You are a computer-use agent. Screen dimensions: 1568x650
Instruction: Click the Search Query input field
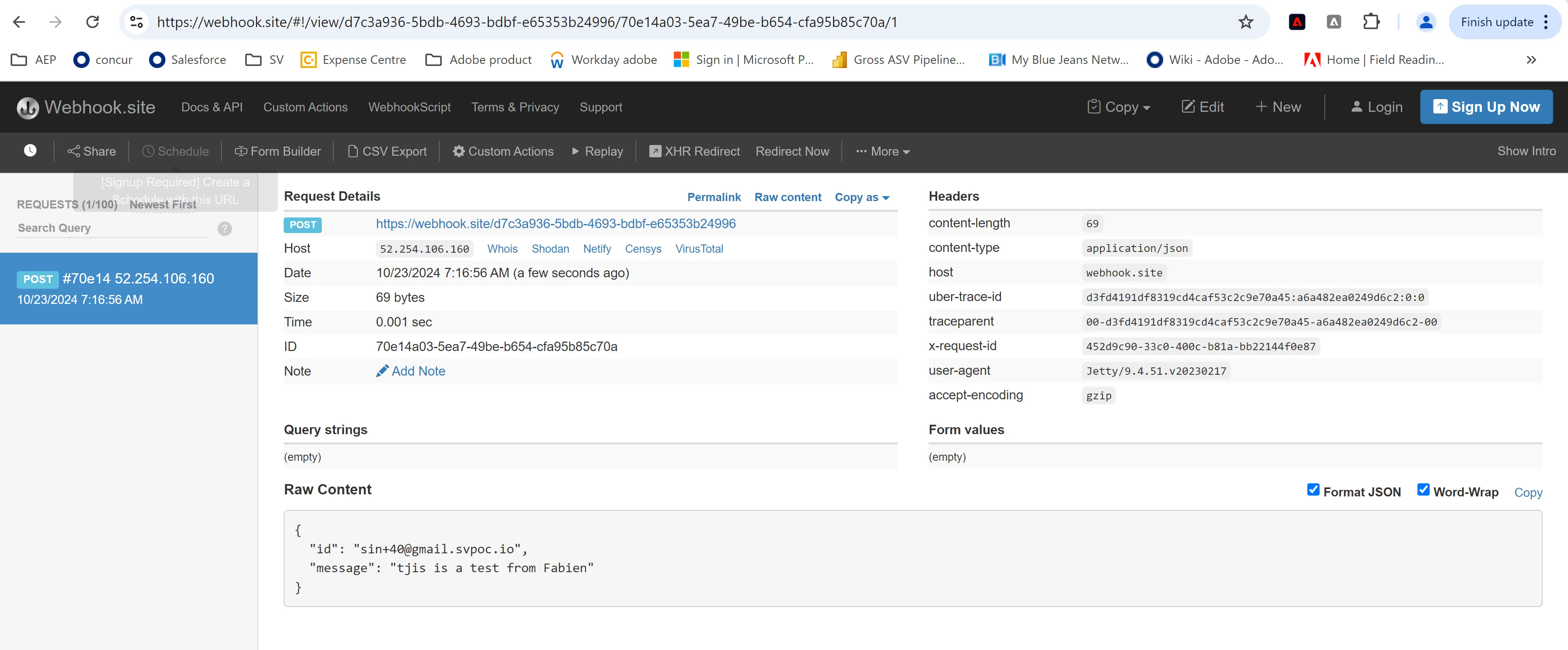coord(111,228)
